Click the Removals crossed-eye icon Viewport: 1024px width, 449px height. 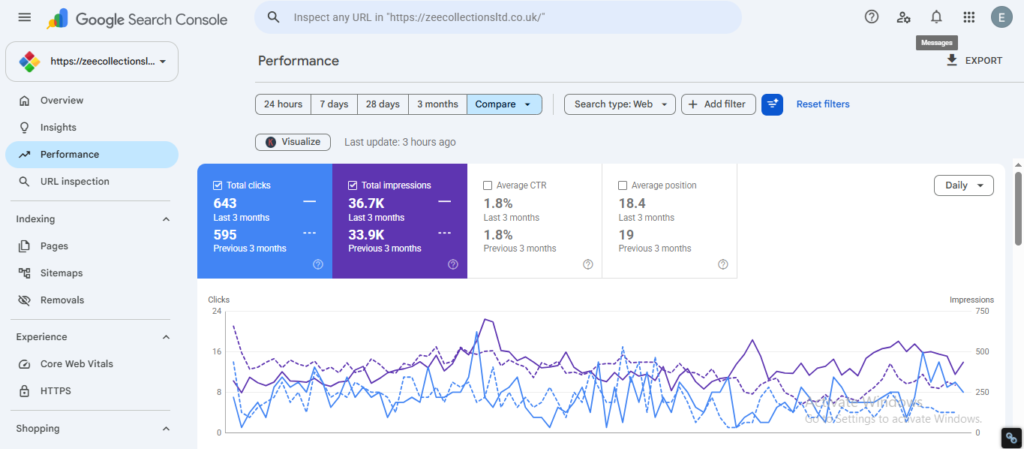[24, 300]
